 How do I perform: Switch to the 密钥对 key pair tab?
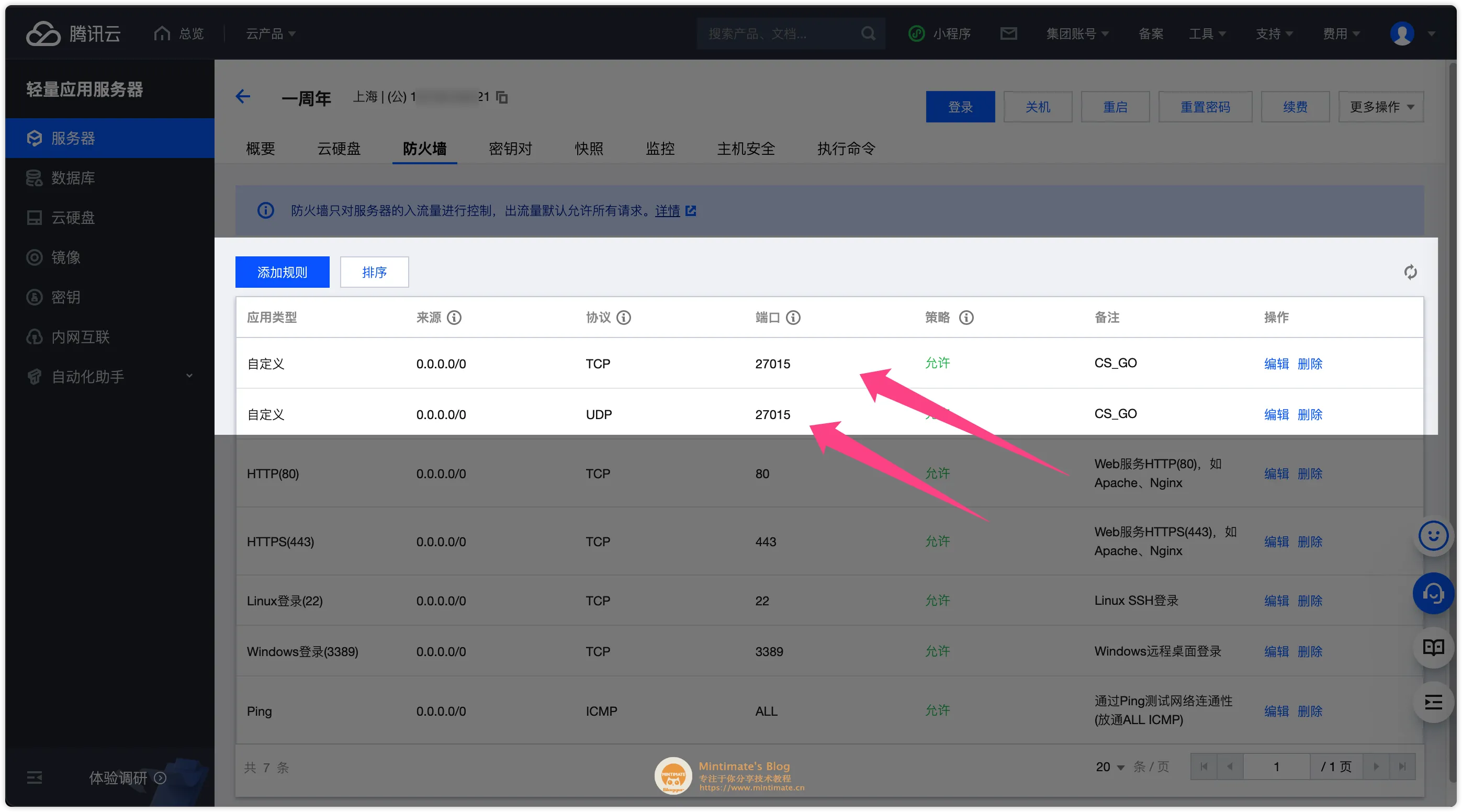tap(509, 149)
